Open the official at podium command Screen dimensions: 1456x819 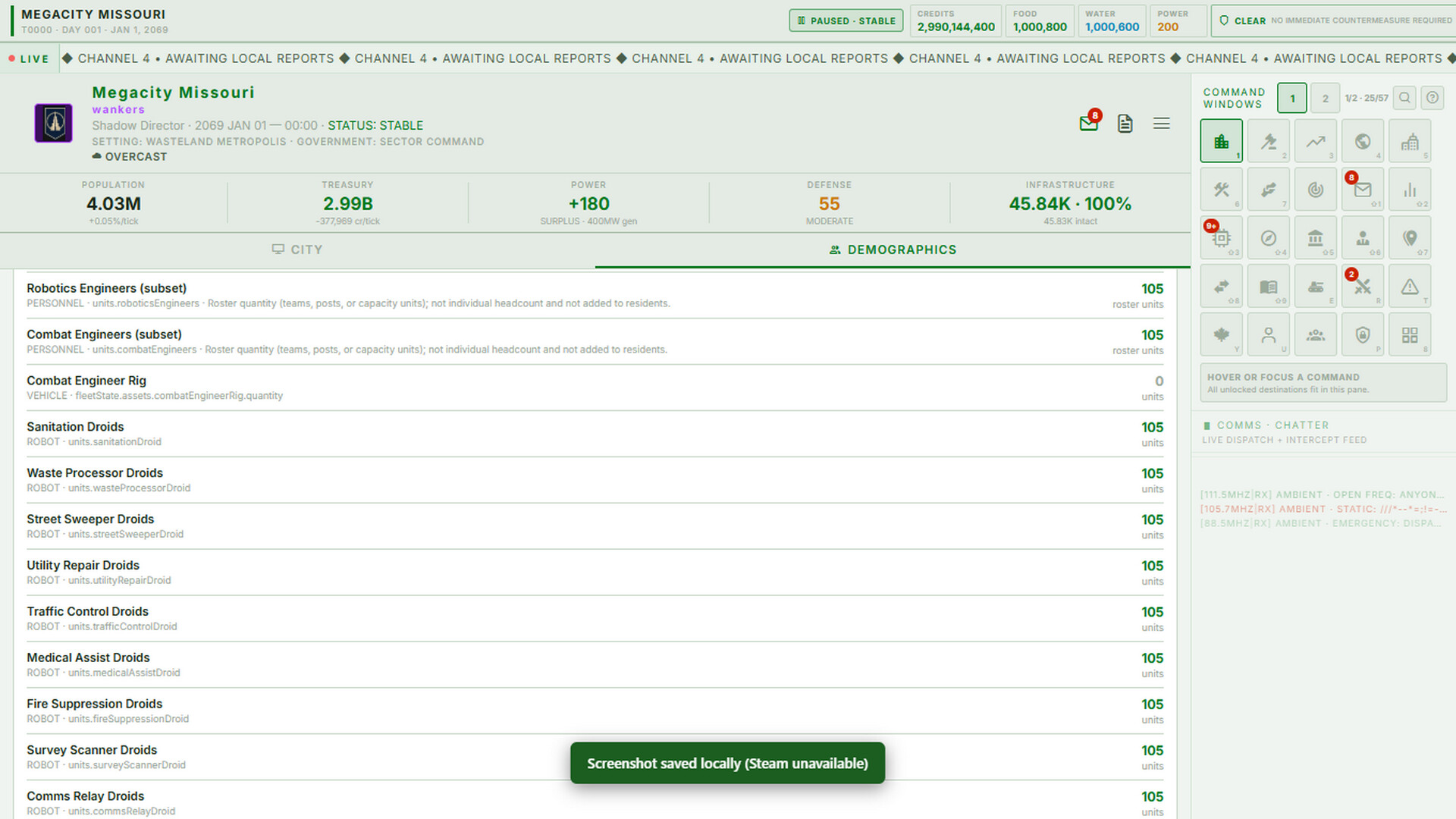click(x=1362, y=238)
